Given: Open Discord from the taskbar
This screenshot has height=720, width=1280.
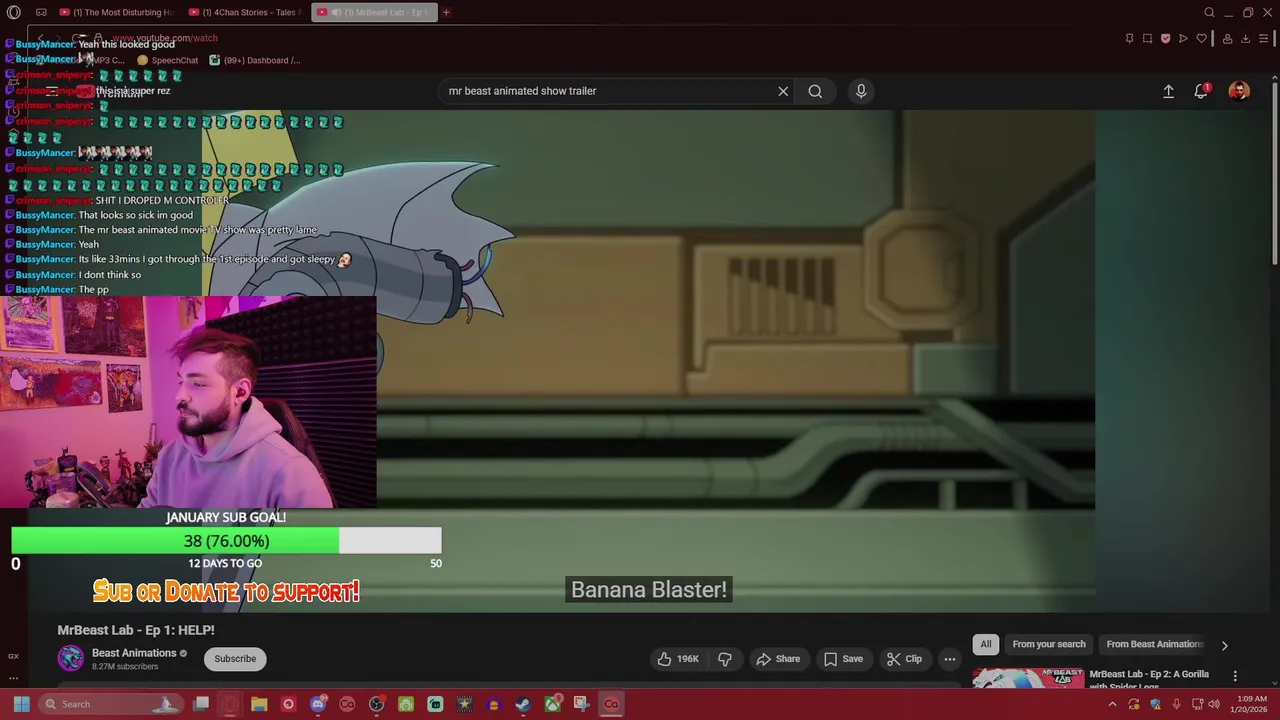Looking at the screenshot, I should point(318,704).
